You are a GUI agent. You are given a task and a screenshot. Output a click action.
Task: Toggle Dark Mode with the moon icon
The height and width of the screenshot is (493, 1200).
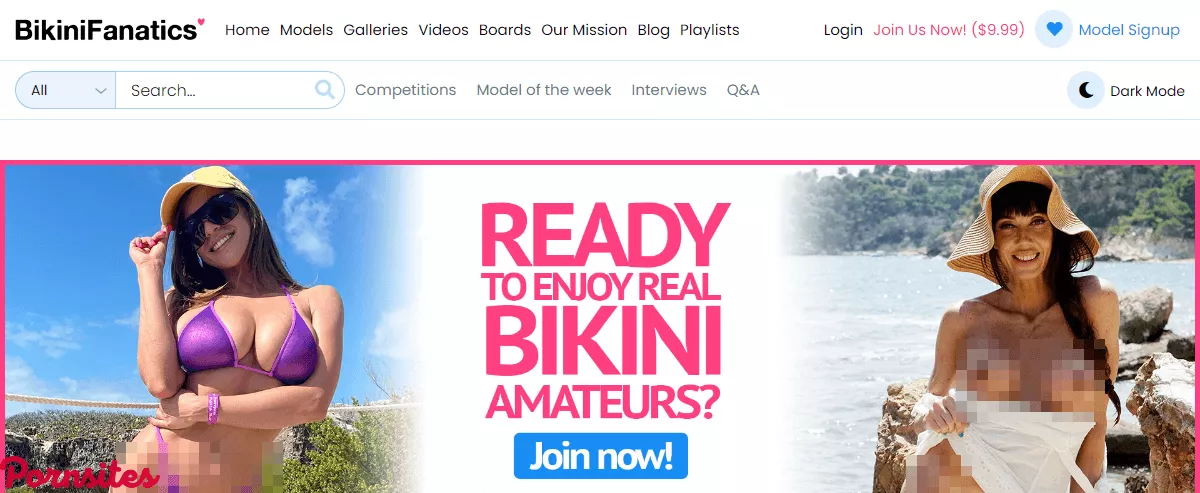pyautogui.click(x=1086, y=91)
